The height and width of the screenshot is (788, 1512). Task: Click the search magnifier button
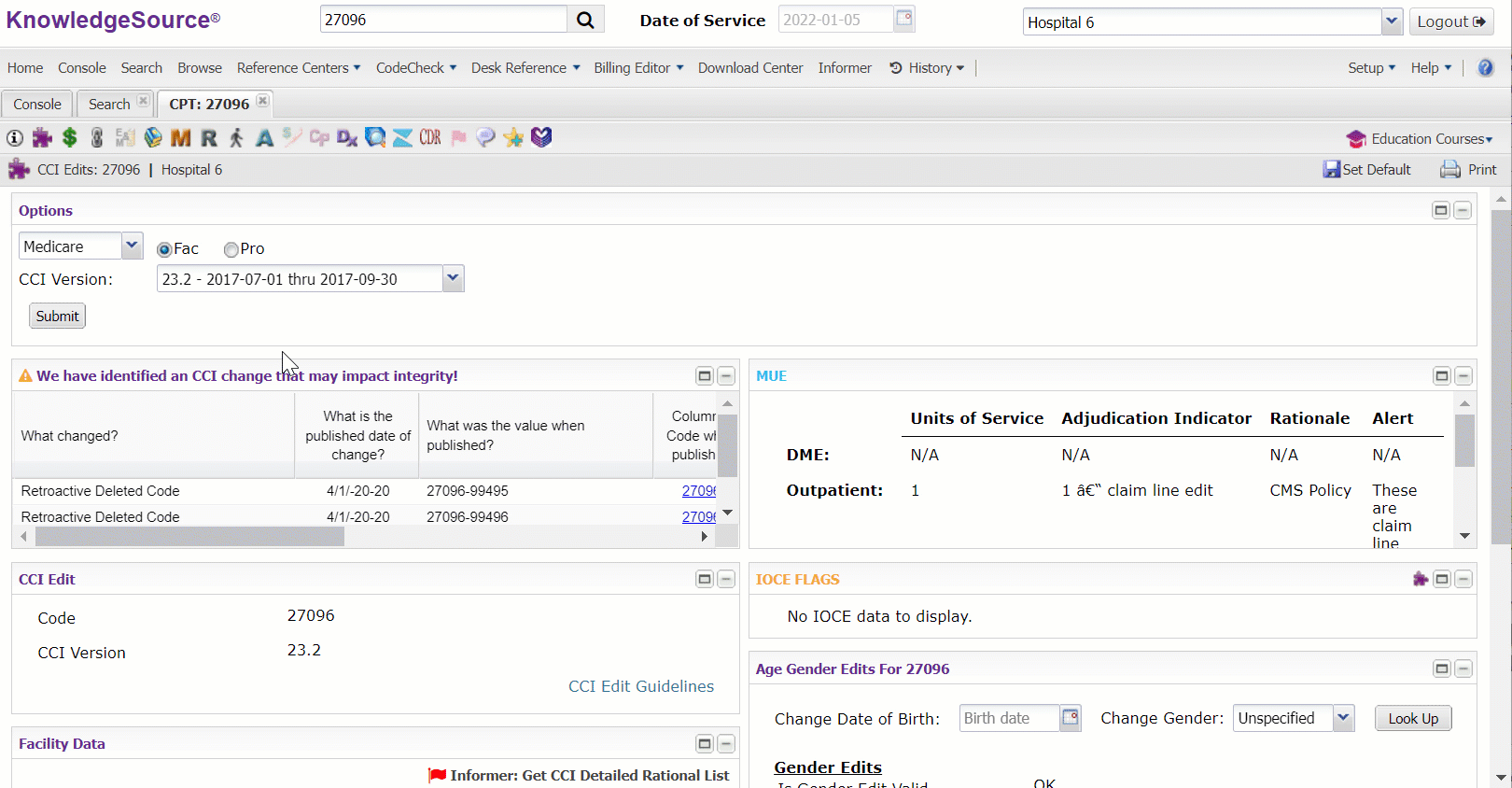click(585, 20)
